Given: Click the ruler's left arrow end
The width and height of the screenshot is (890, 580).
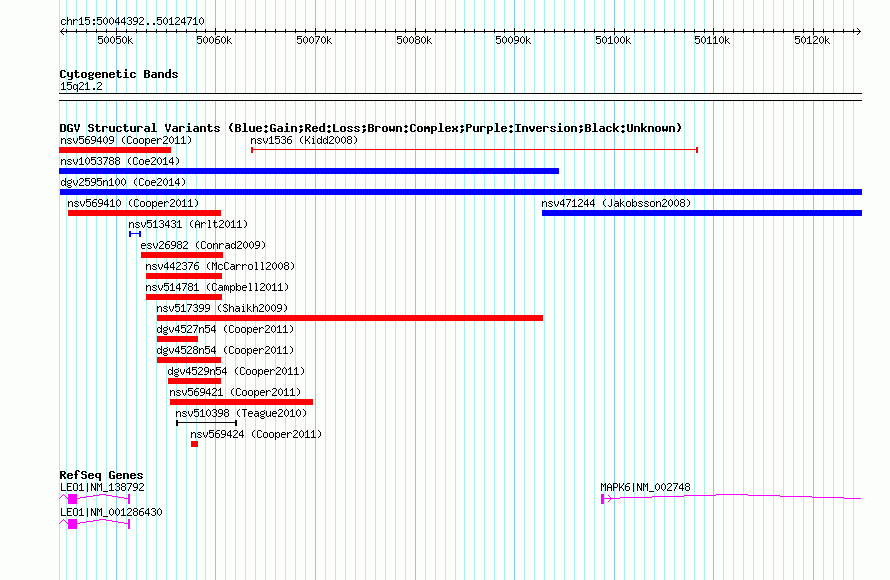Looking at the screenshot, I should (62, 31).
